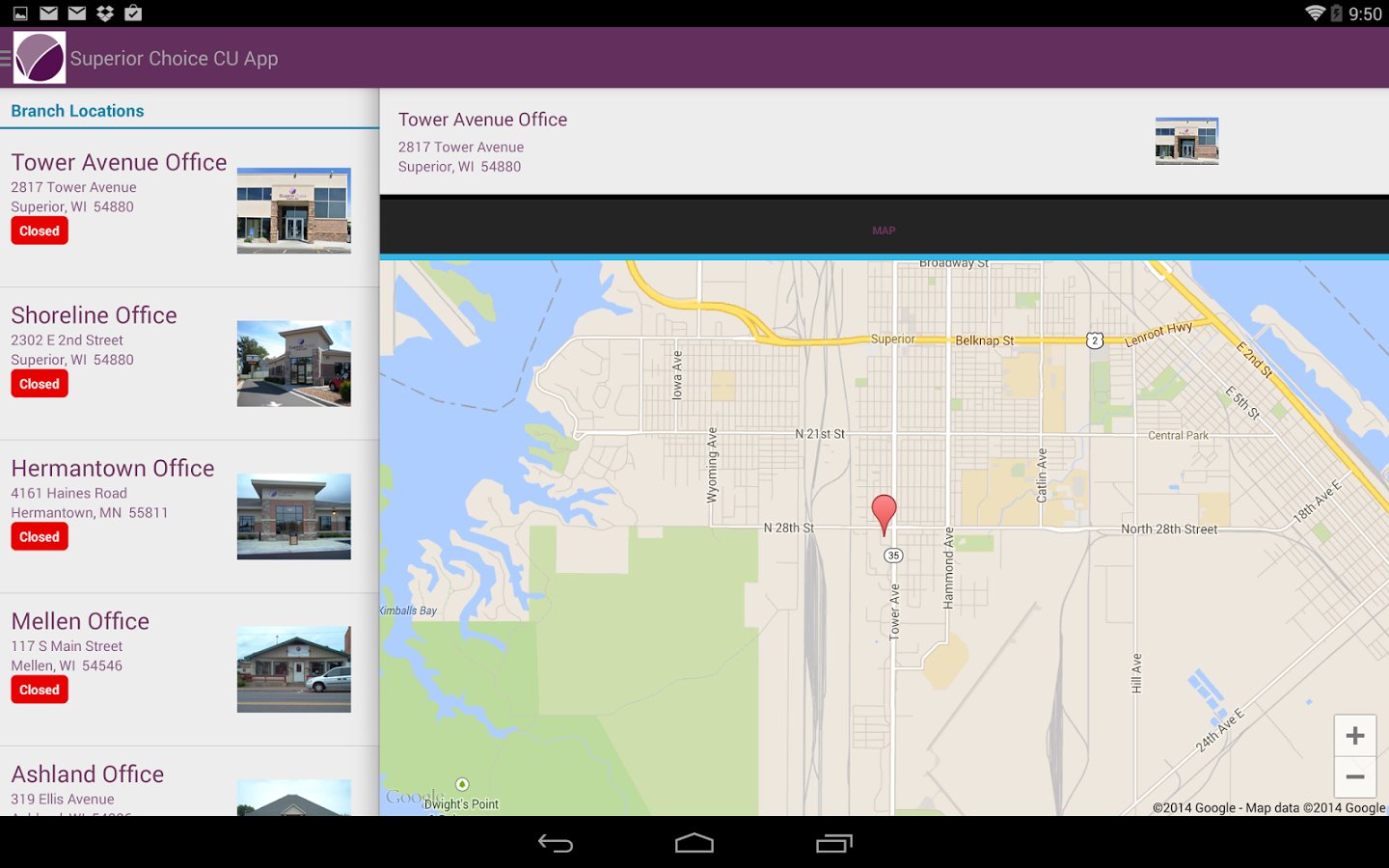Tap the 2302 E 2nd Street address
The image size is (1389, 868).
[67, 340]
